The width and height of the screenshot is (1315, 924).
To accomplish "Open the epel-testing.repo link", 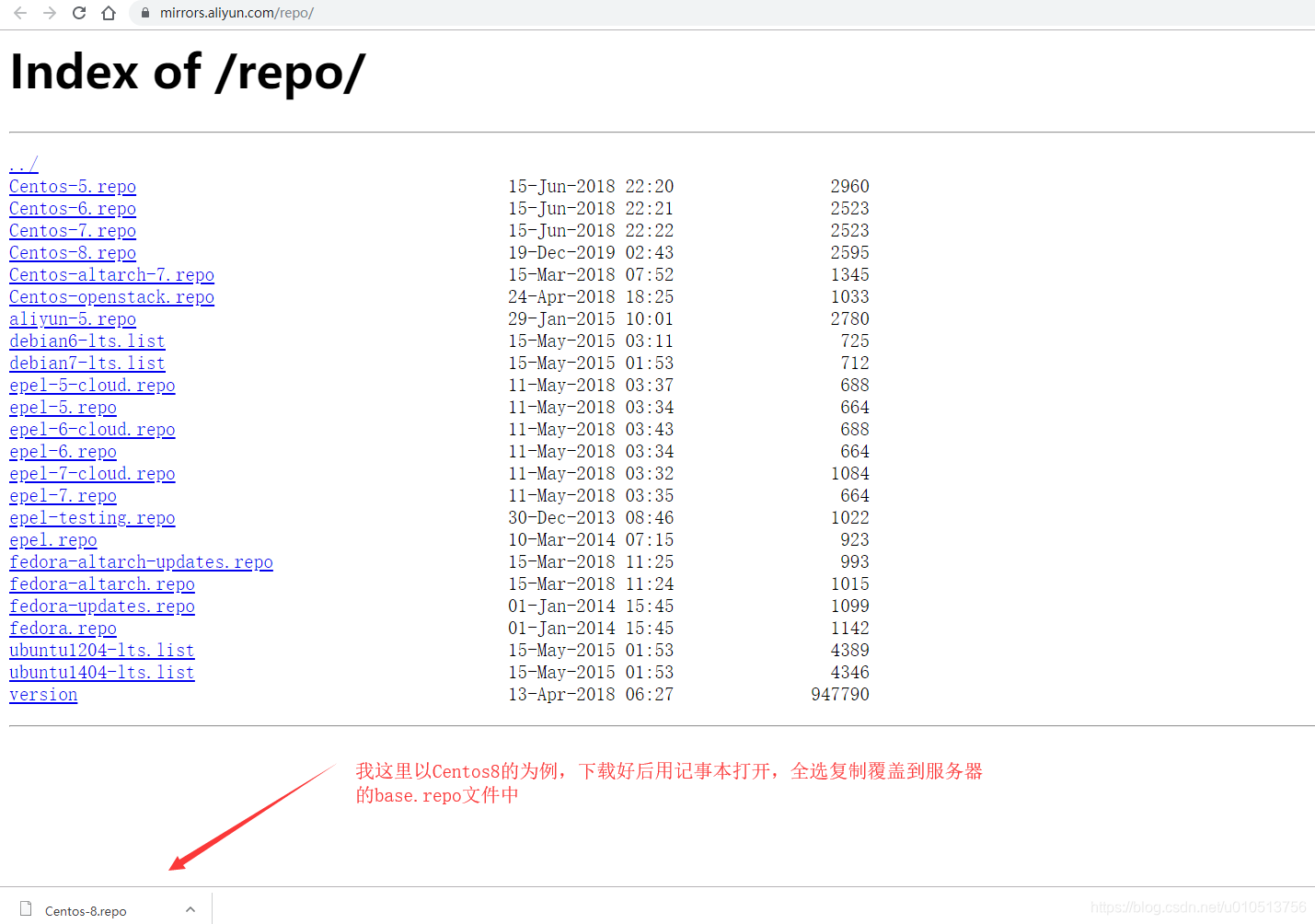I will click(x=92, y=518).
